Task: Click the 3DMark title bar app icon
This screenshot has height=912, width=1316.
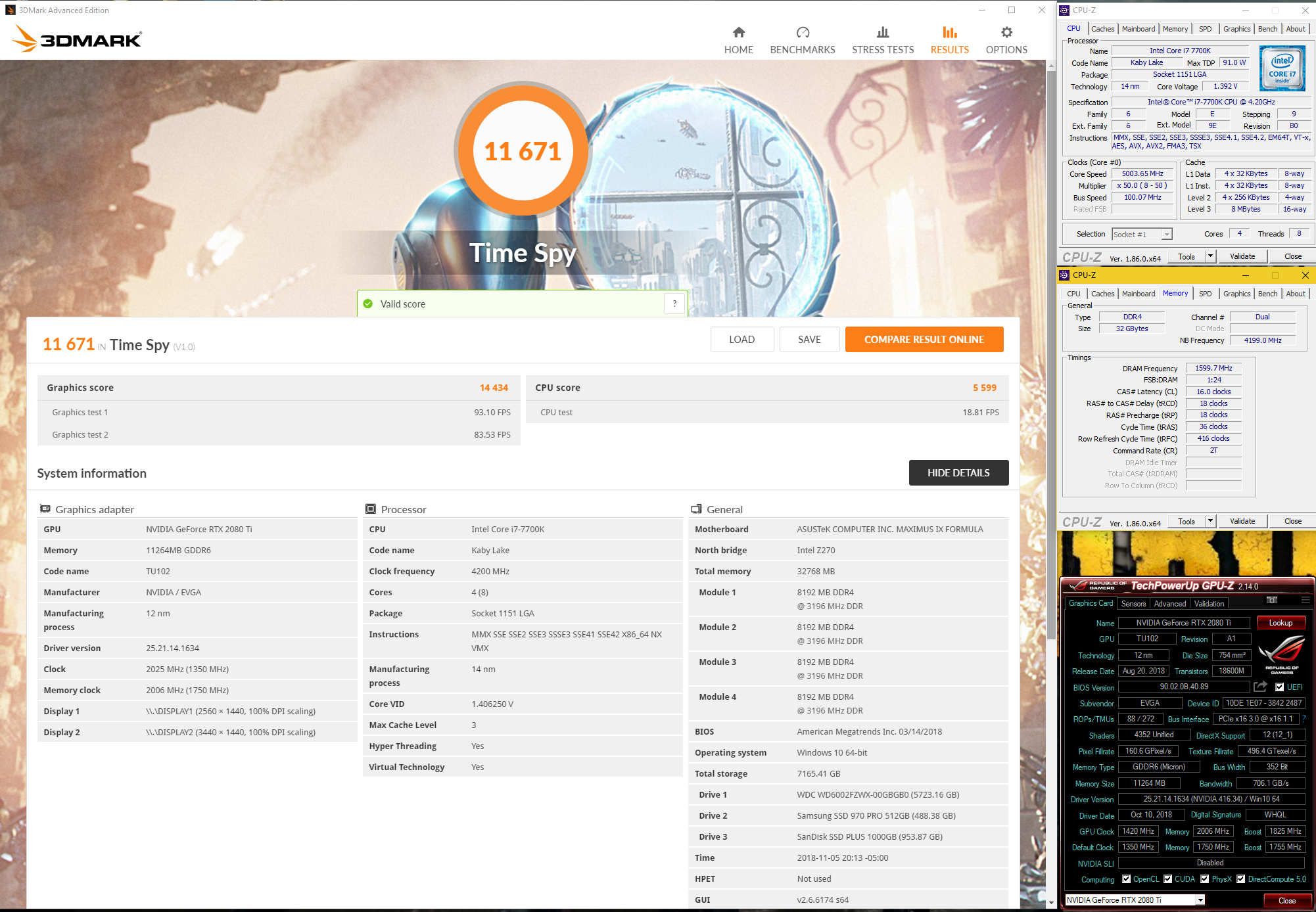Action: pos(10,10)
